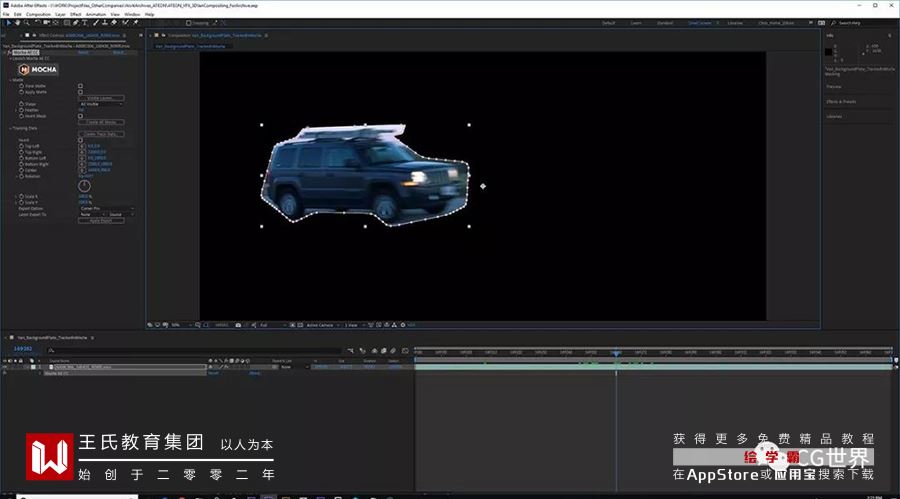Select the Brush tool
The image size is (900, 499).
96,22
